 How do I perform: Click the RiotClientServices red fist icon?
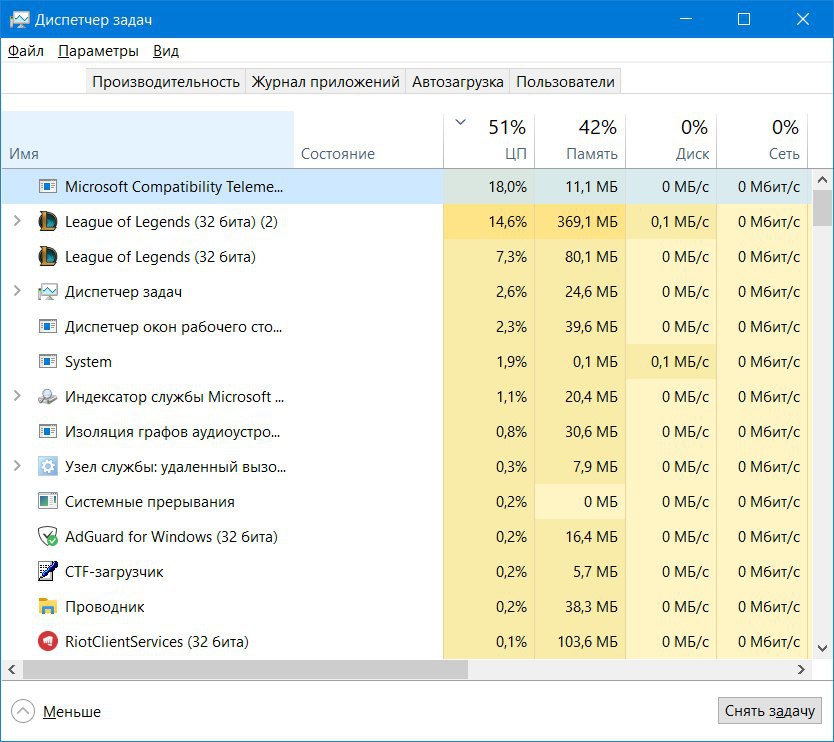(48, 641)
